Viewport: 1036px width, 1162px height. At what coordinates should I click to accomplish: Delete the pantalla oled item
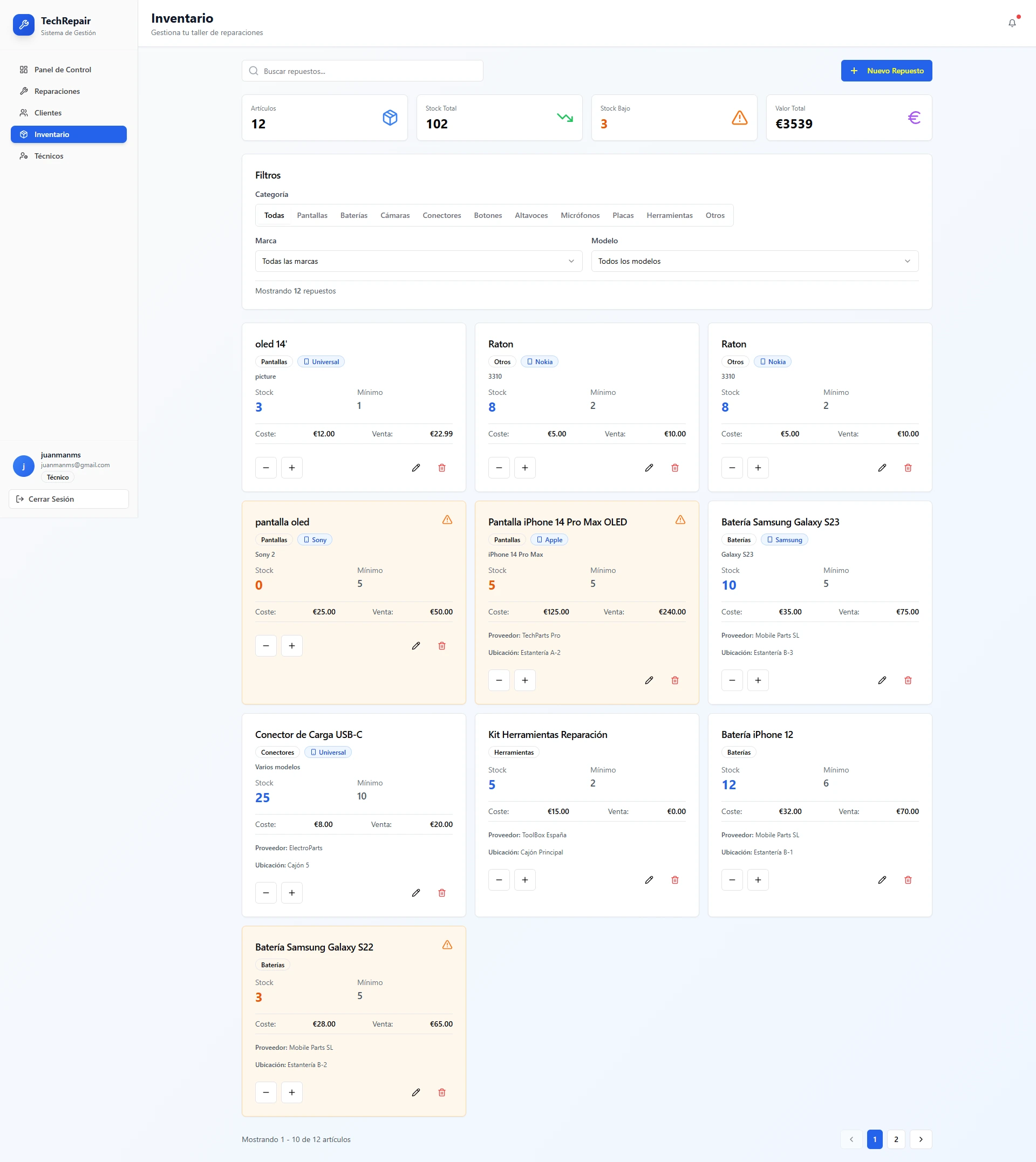tap(442, 646)
